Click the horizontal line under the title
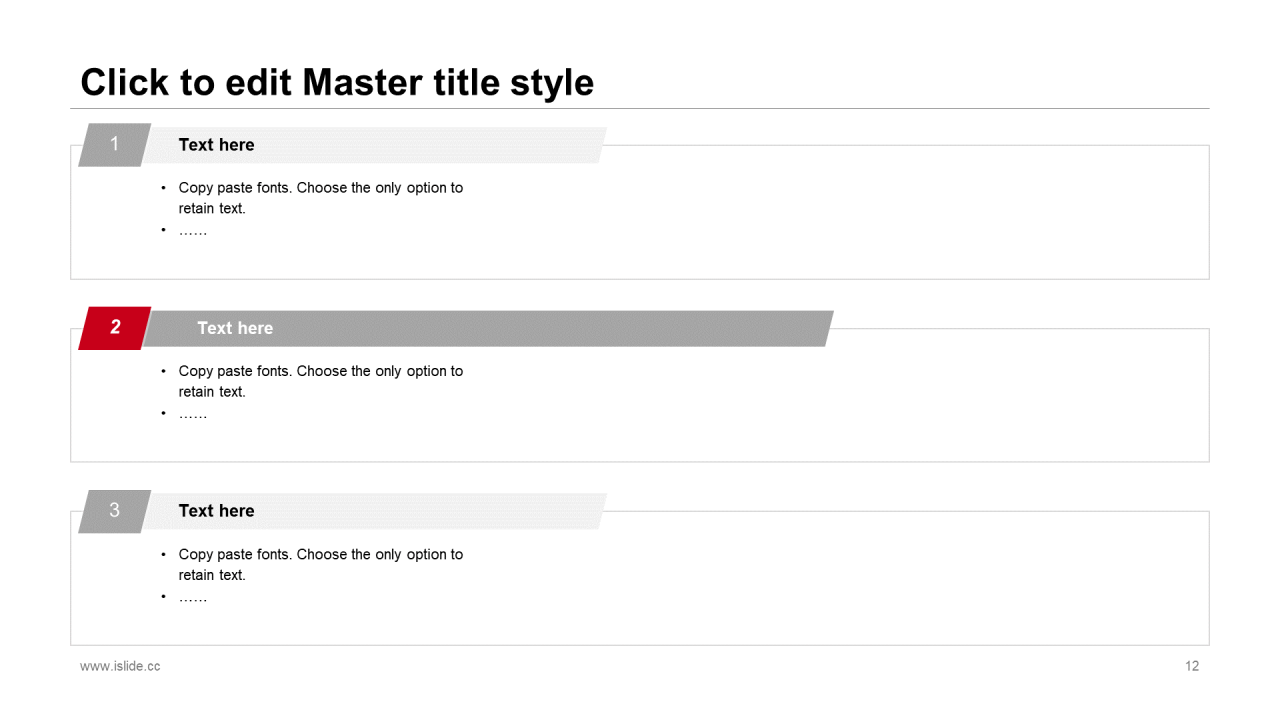 coord(640,108)
